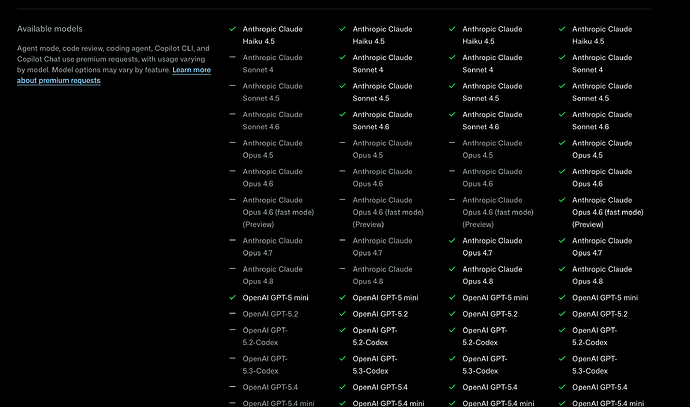
Task: Click the dash icon beside Claude Sonnet 4.5
Action: click(232, 86)
